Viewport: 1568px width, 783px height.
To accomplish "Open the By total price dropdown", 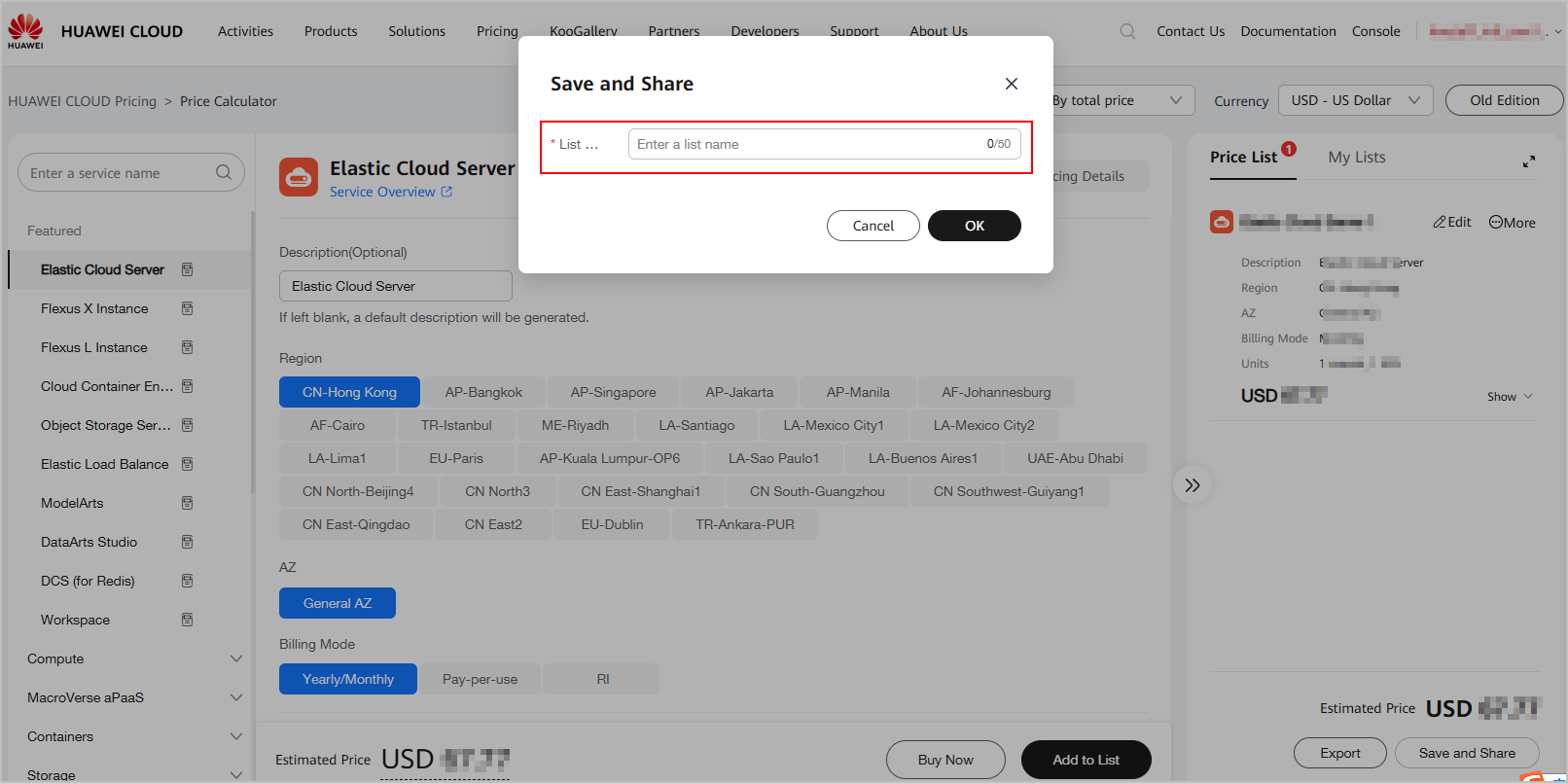I will 1120,100.
